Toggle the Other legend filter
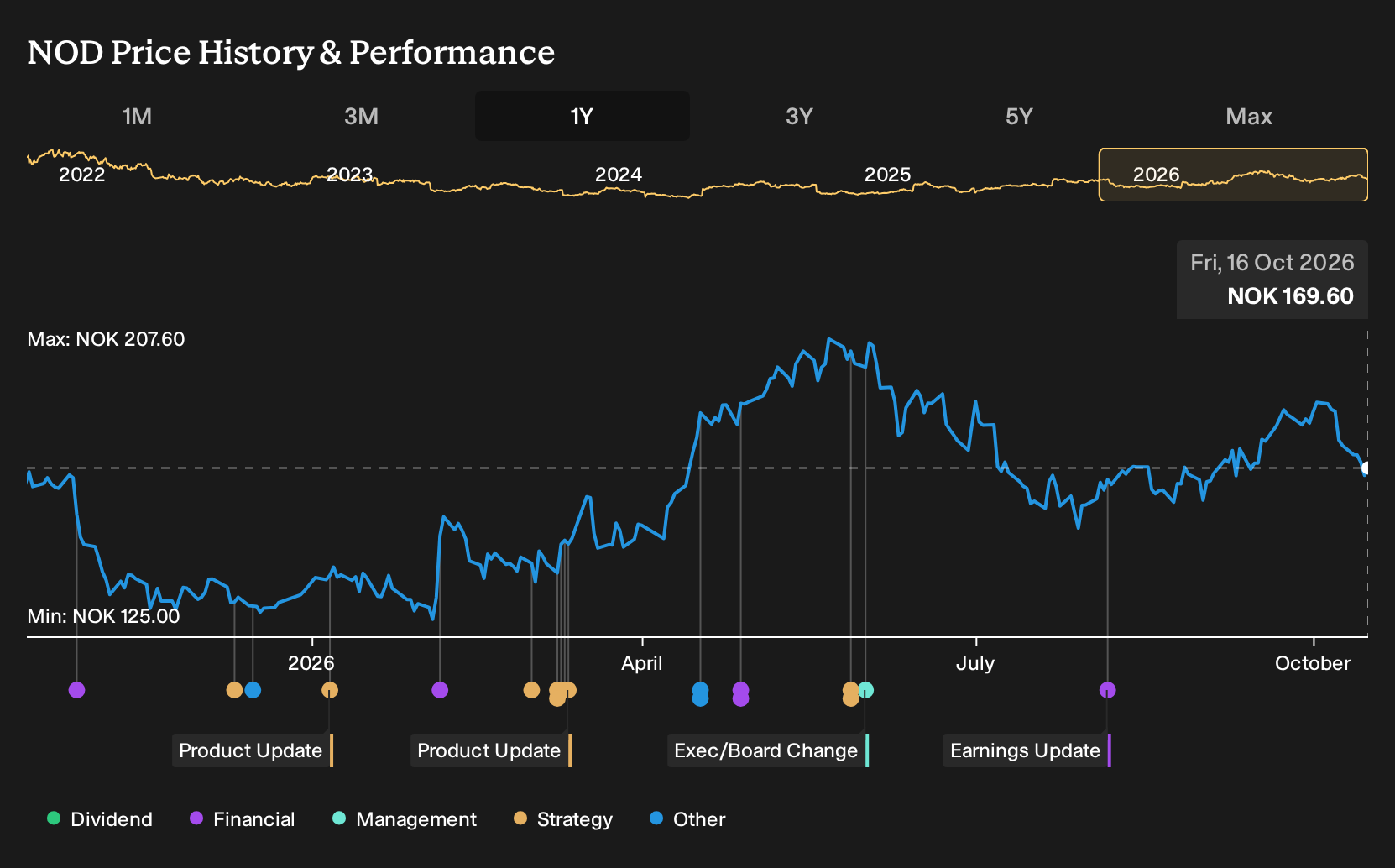1395x868 pixels. 687,819
